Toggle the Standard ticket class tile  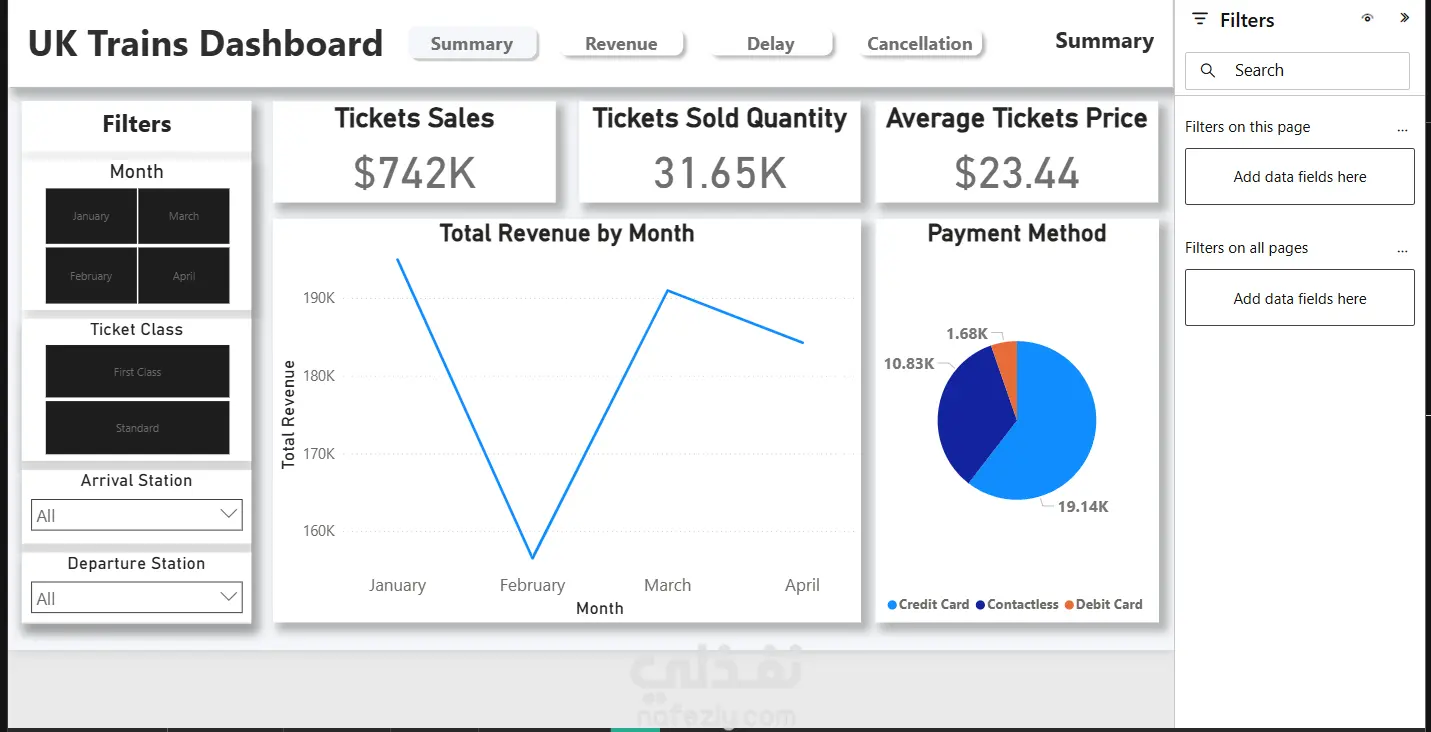[137, 428]
